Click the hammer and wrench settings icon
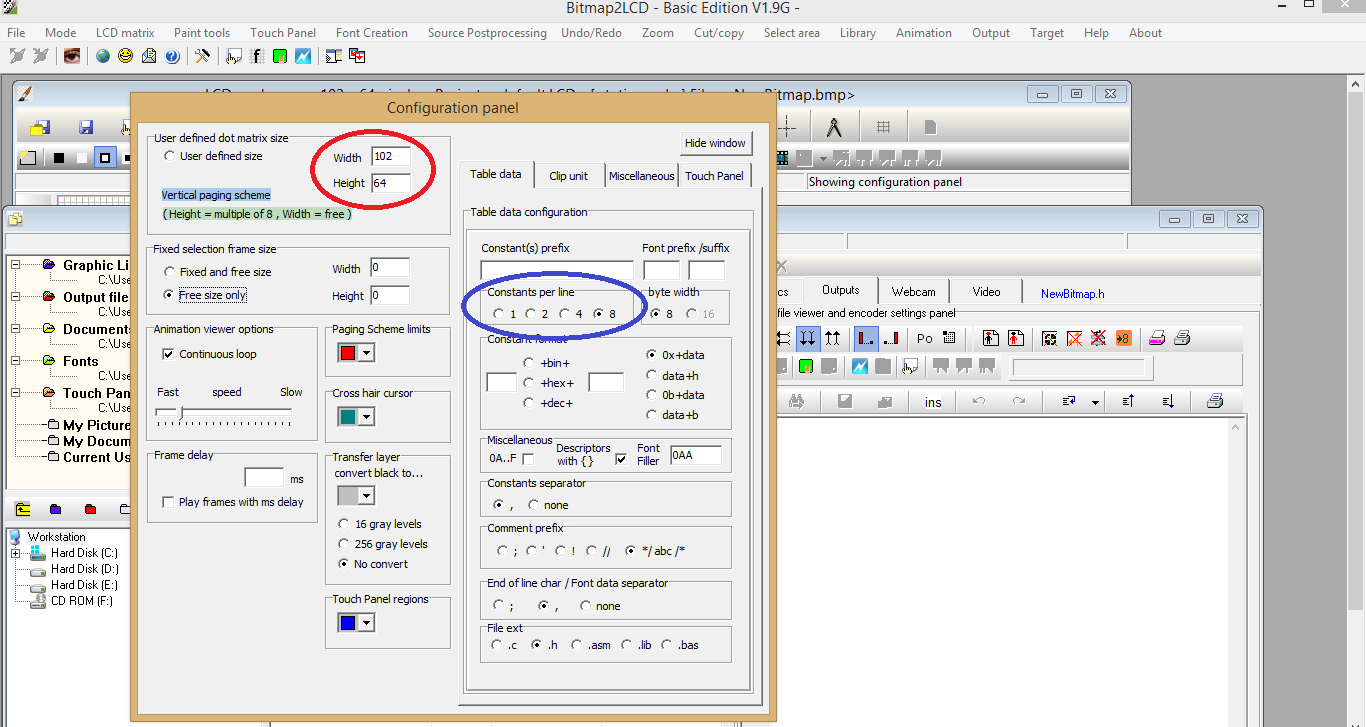 (x=202, y=55)
